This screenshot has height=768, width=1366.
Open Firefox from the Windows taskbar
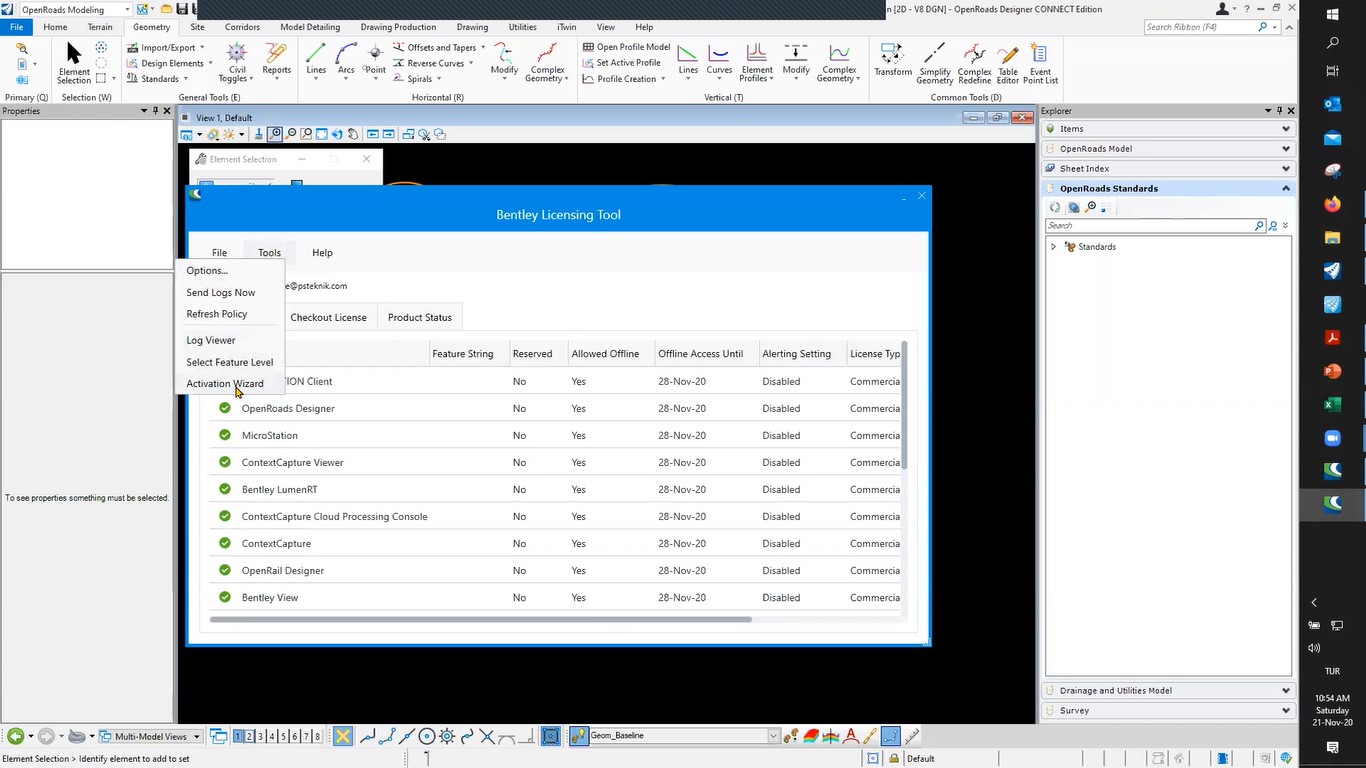click(1332, 204)
